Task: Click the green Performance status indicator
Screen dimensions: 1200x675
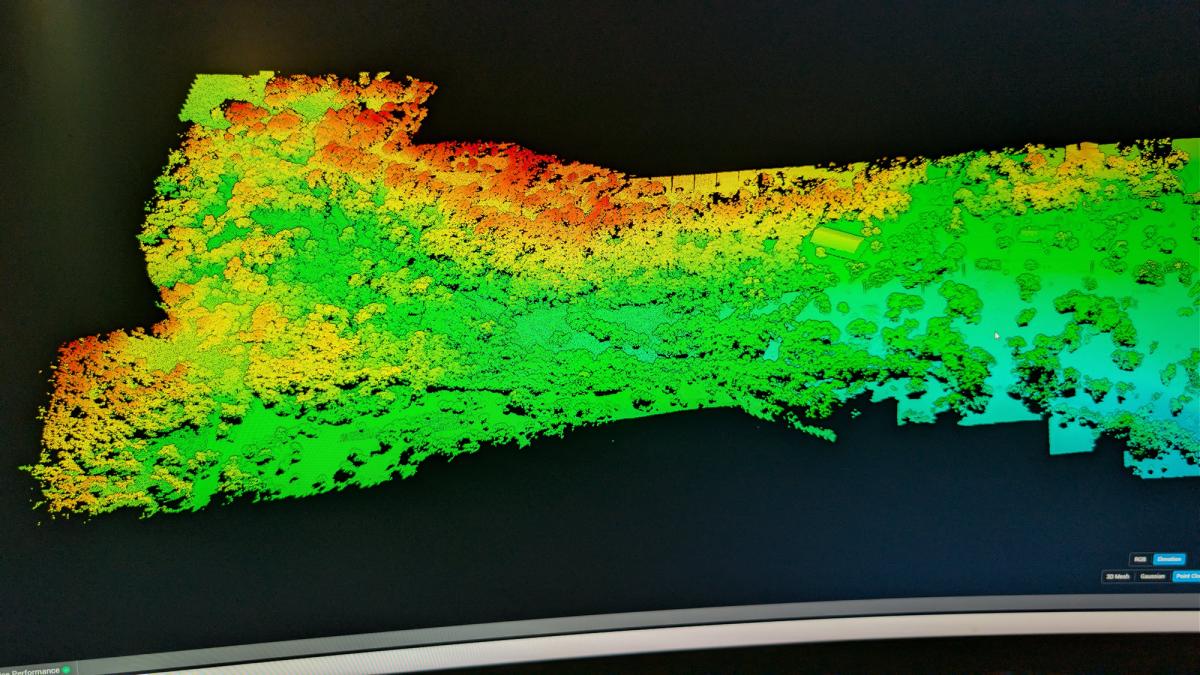Action: click(66, 670)
